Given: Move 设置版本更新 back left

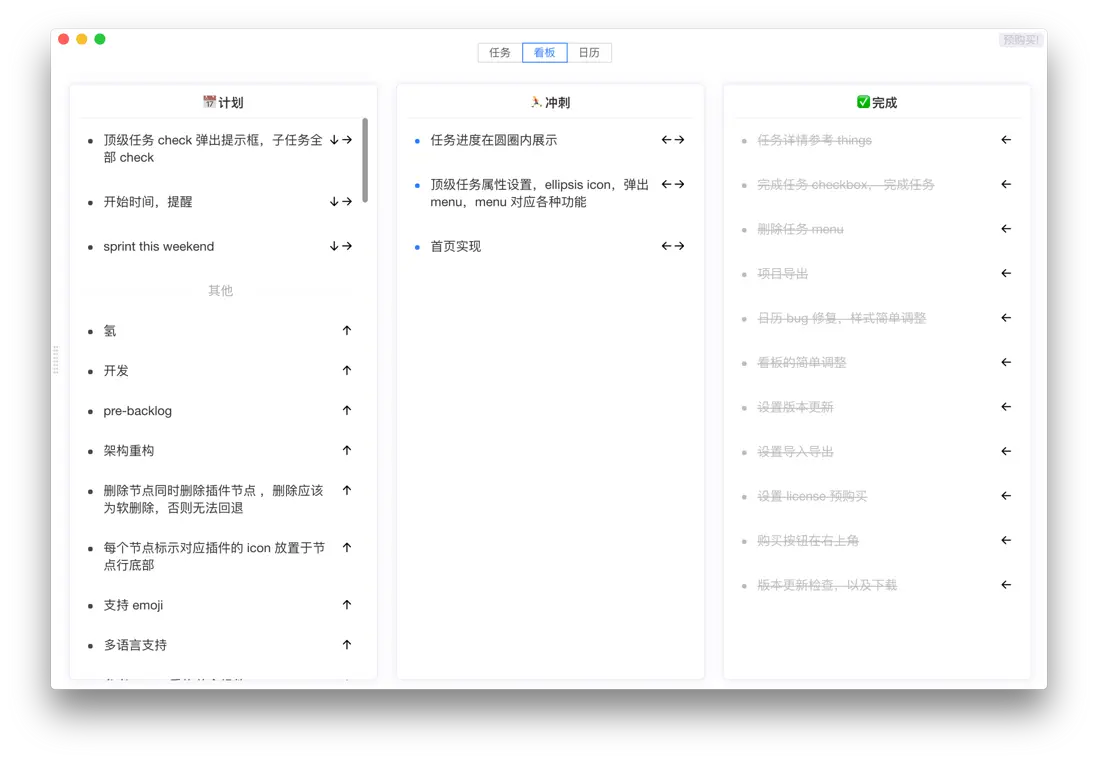Looking at the screenshot, I should [x=1006, y=407].
